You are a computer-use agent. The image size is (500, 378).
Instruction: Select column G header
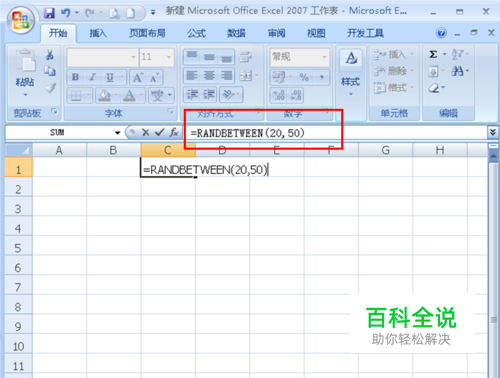coord(385,150)
